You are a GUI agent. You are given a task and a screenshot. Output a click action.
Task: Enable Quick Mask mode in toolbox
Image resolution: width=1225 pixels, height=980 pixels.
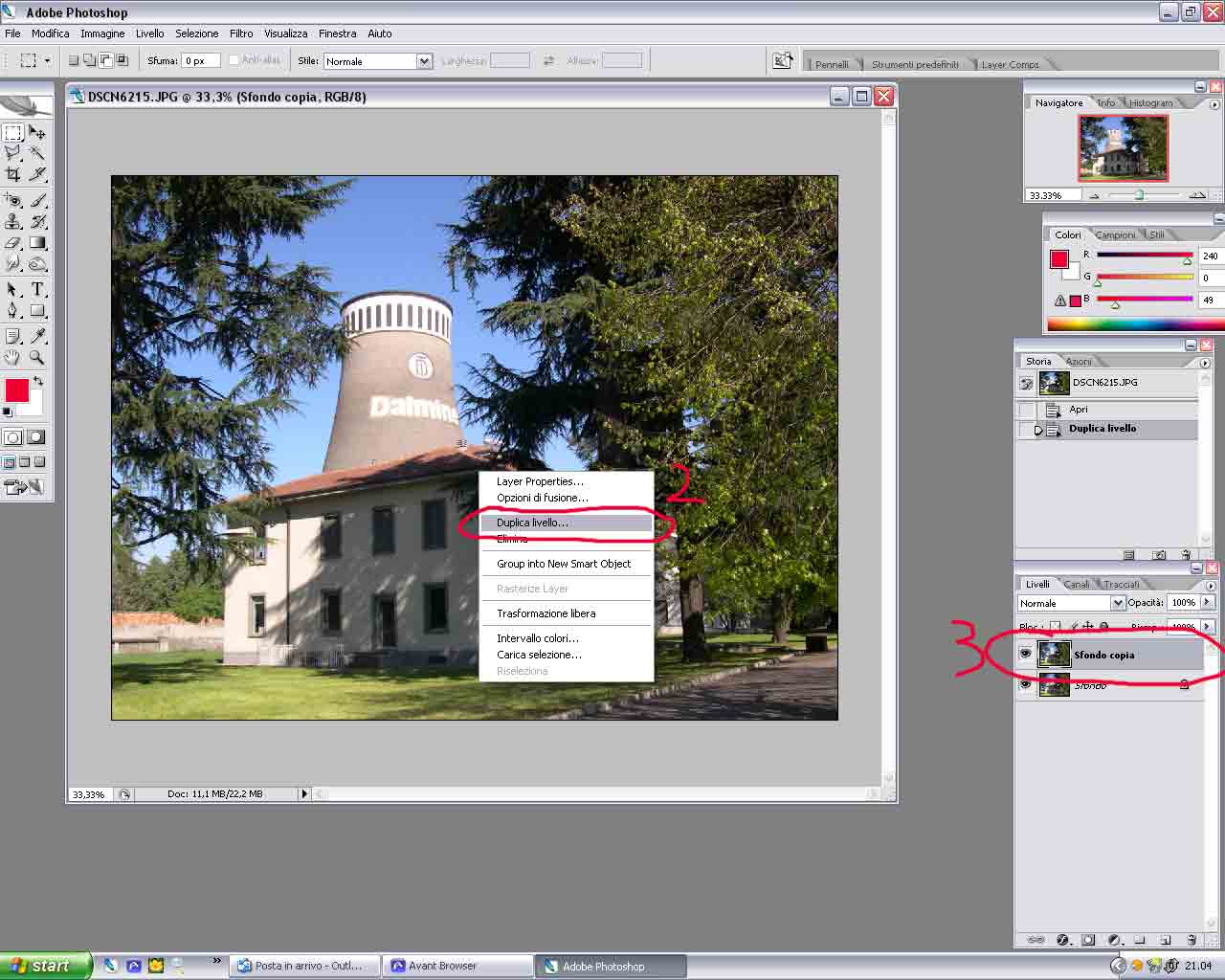click(36, 437)
